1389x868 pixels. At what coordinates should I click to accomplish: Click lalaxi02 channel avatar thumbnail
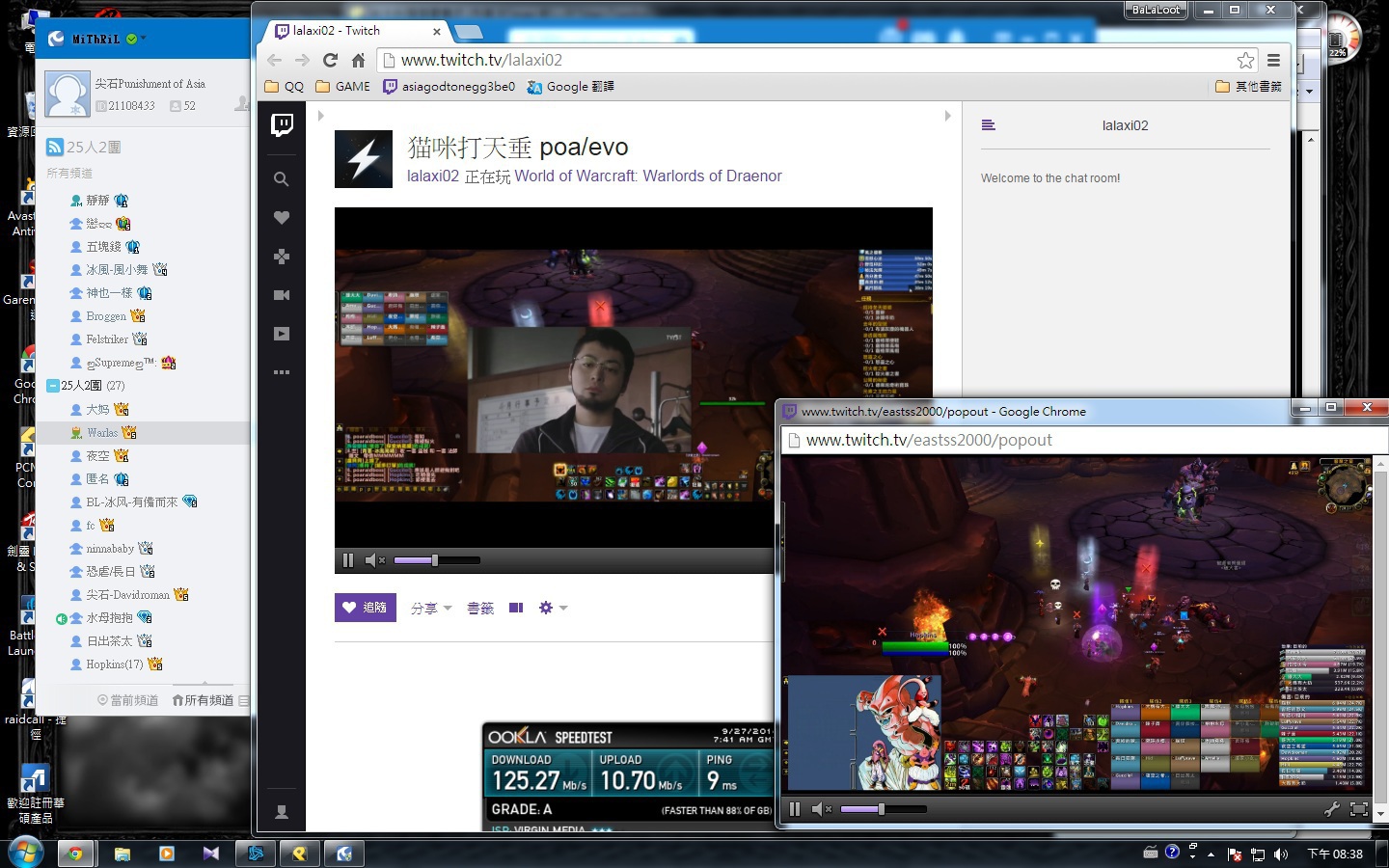tap(364, 159)
